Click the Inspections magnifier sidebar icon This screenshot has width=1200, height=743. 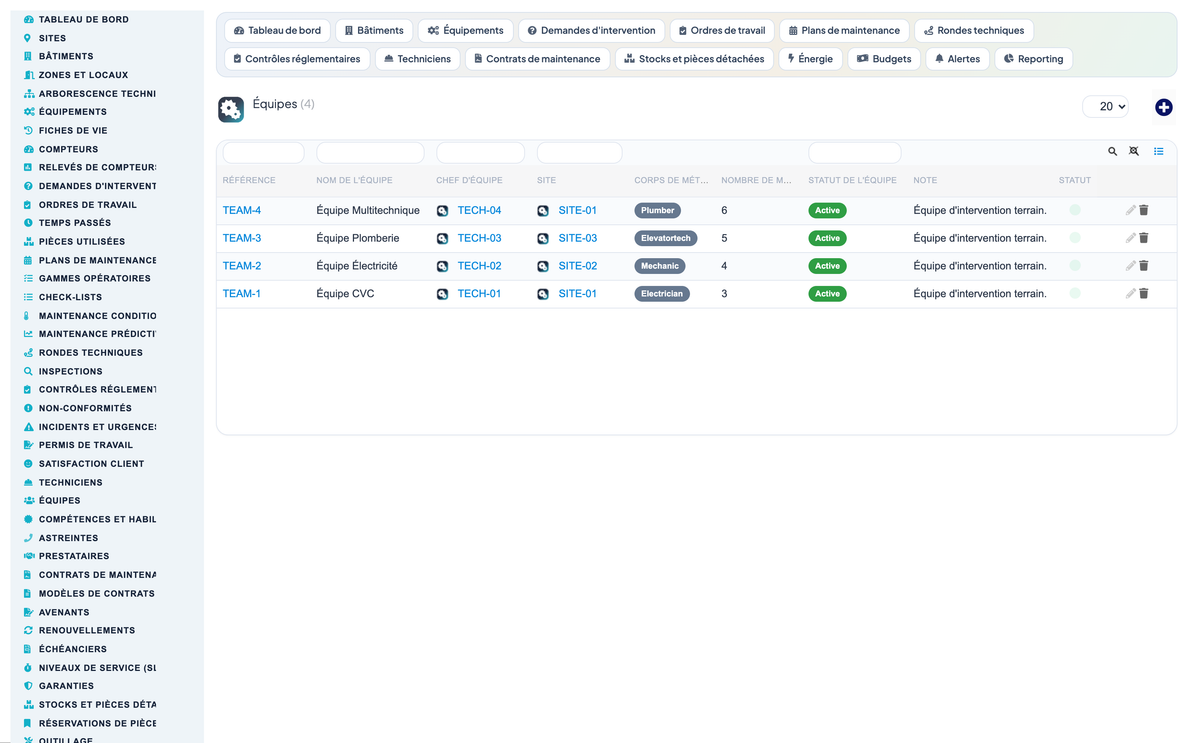(28, 371)
